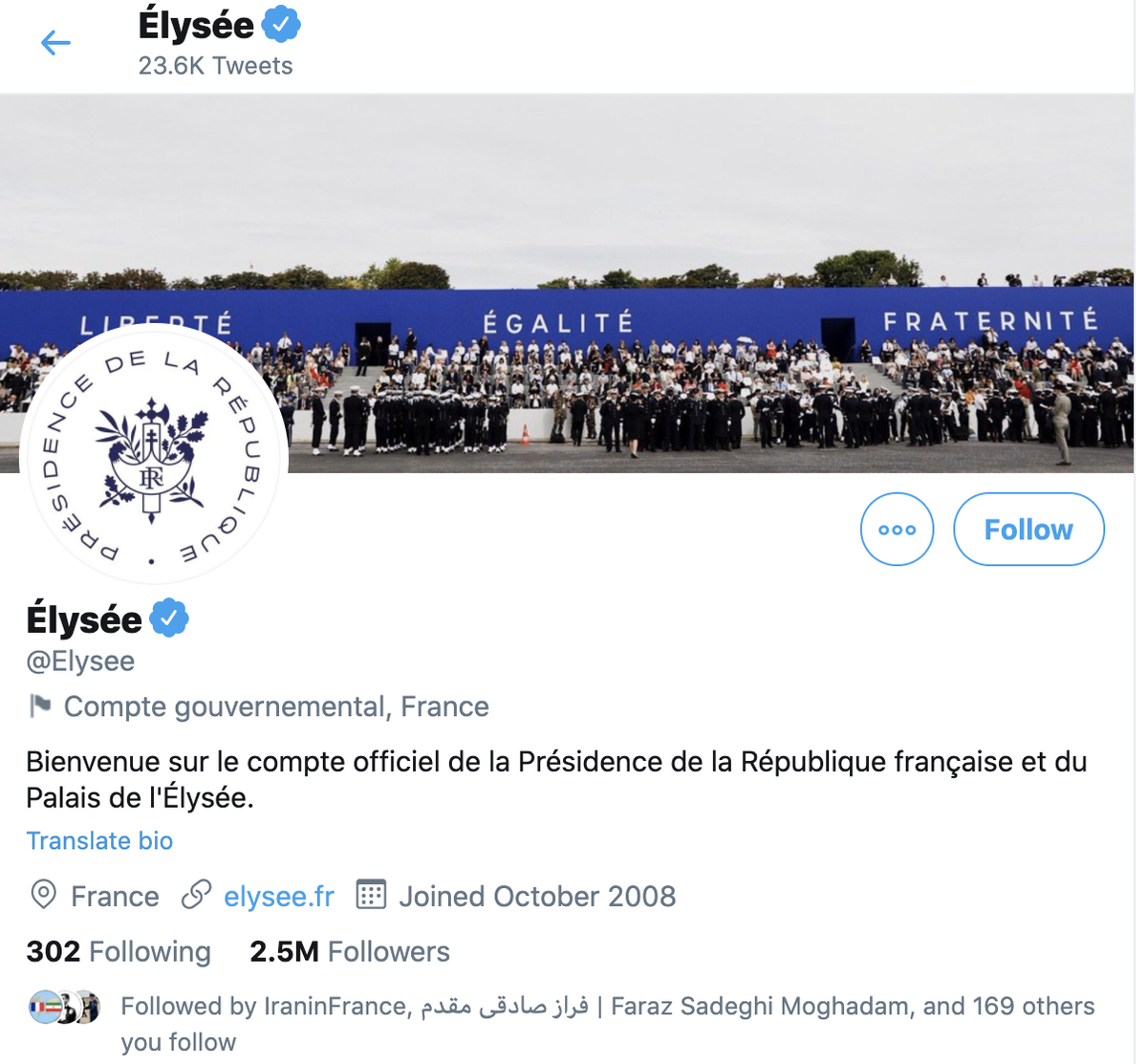Open the Élysée round profile picture
This screenshot has width=1147, height=1064.
pyautogui.click(x=153, y=455)
